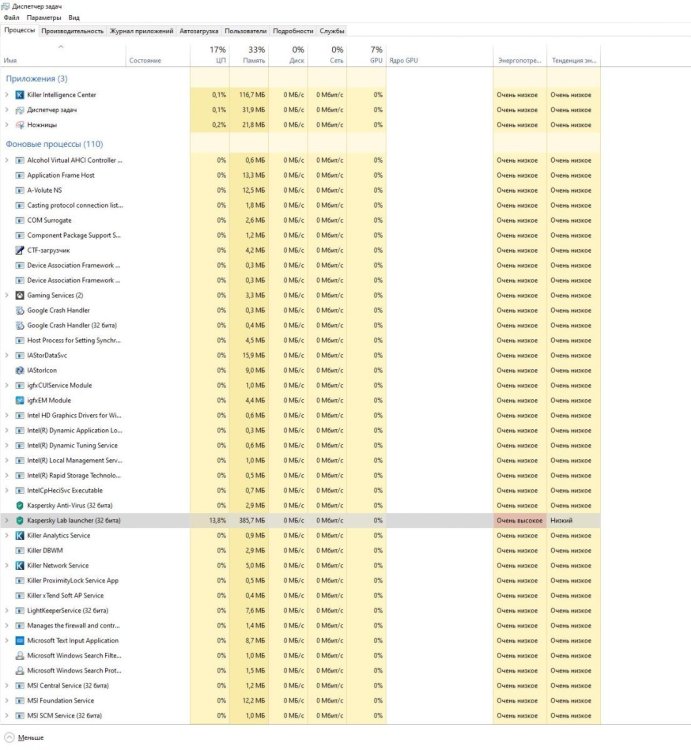Open the Параметры menu
691x750 pixels.
[44, 18]
